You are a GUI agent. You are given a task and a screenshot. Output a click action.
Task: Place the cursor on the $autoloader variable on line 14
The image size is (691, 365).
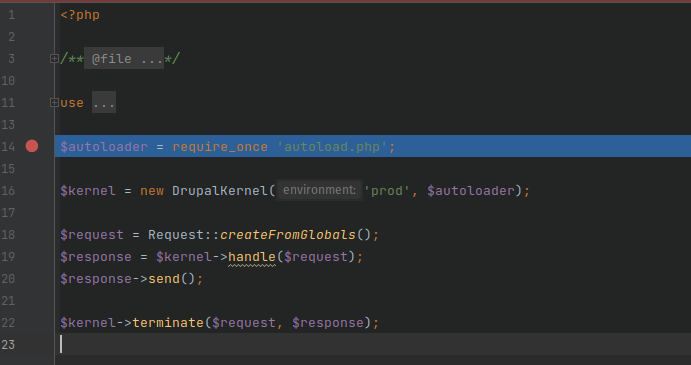click(x=104, y=147)
